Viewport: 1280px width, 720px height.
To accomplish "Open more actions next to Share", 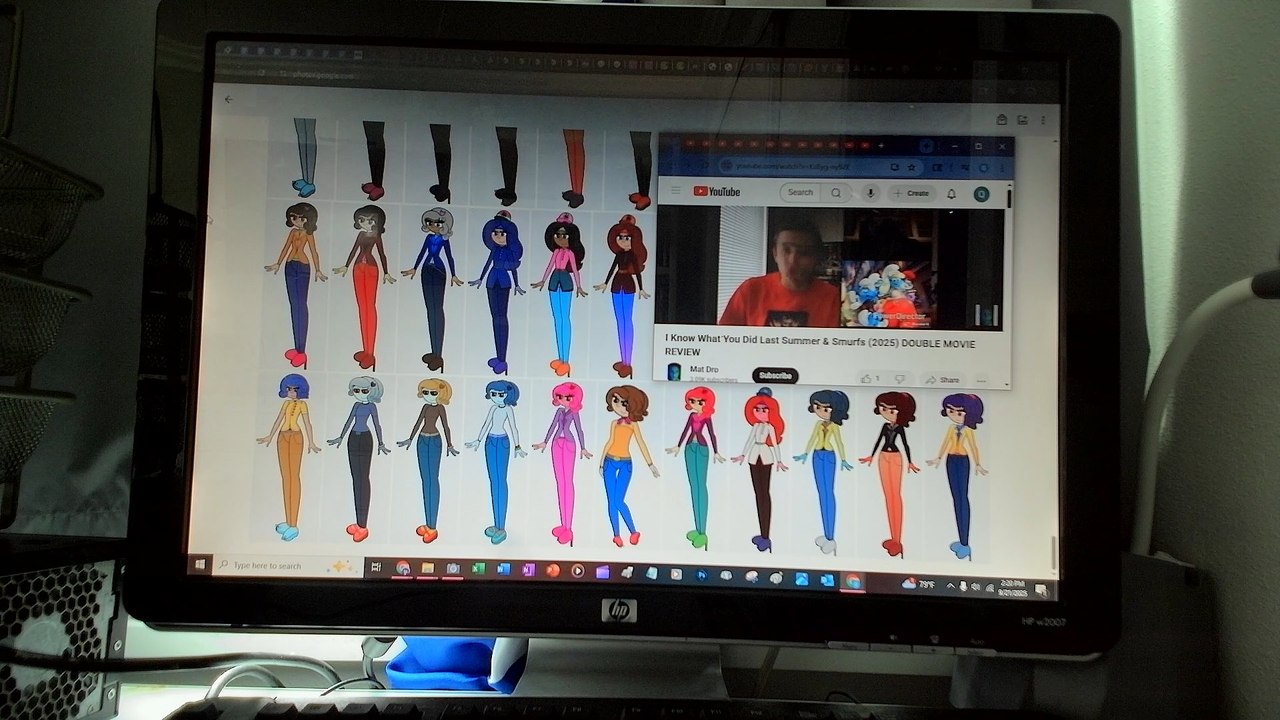I will pyautogui.click(x=981, y=381).
